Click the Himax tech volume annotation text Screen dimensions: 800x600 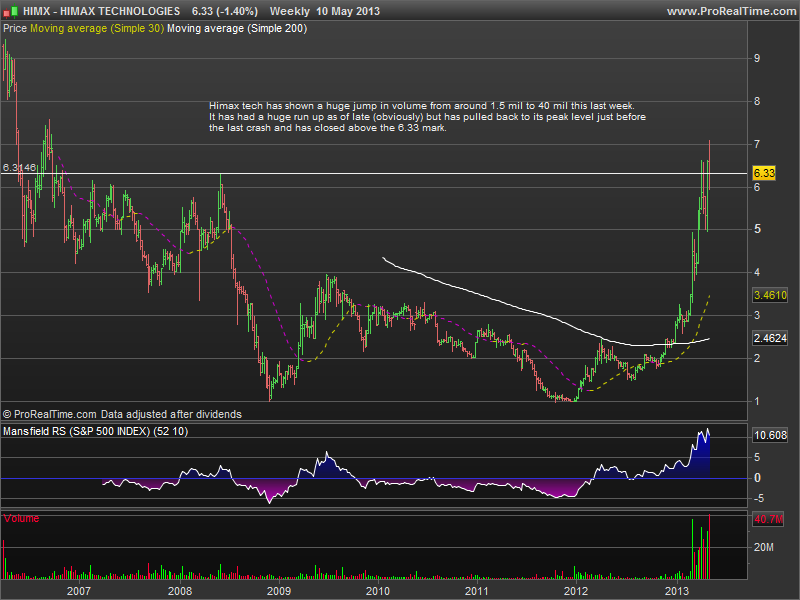[x=427, y=117]
